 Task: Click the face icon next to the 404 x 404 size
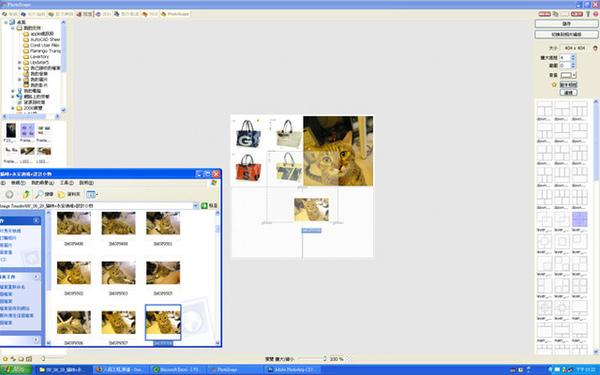595,48
